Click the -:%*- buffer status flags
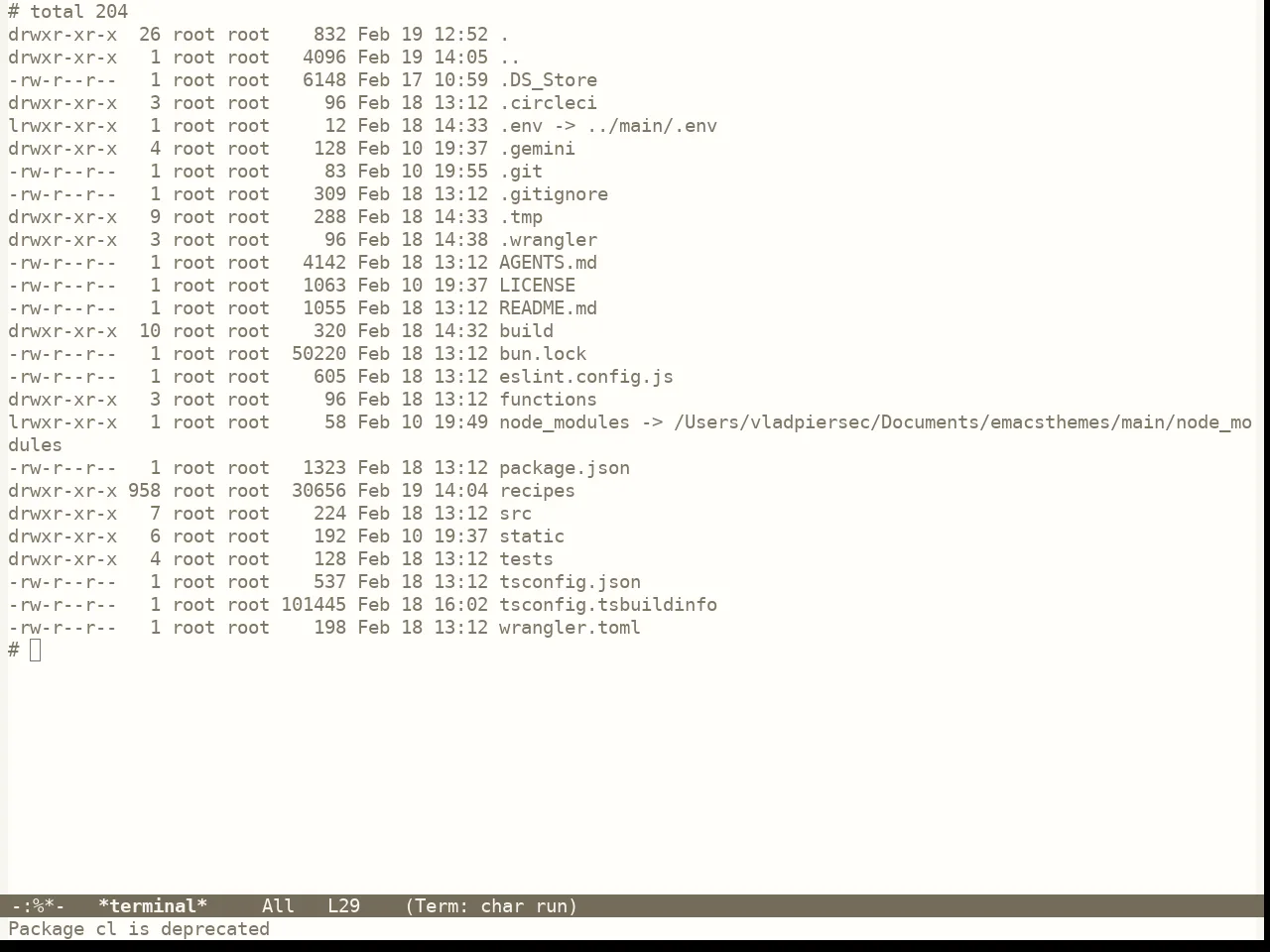This screenshot has height=952, width=1270. pos(38,906)
